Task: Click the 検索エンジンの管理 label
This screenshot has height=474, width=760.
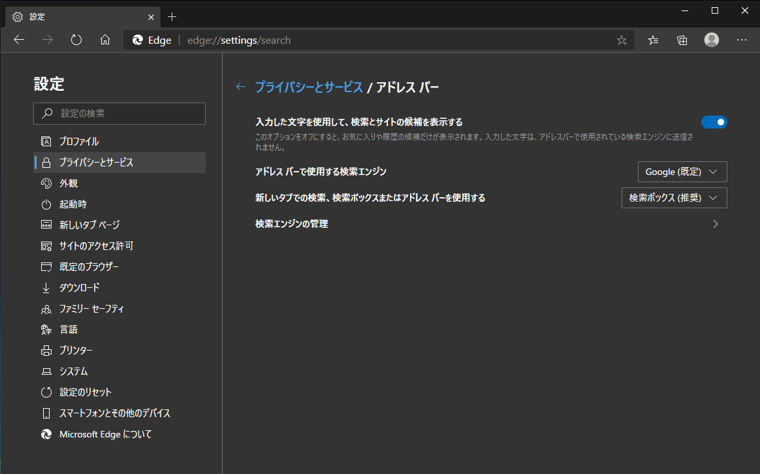Action: 291,224
